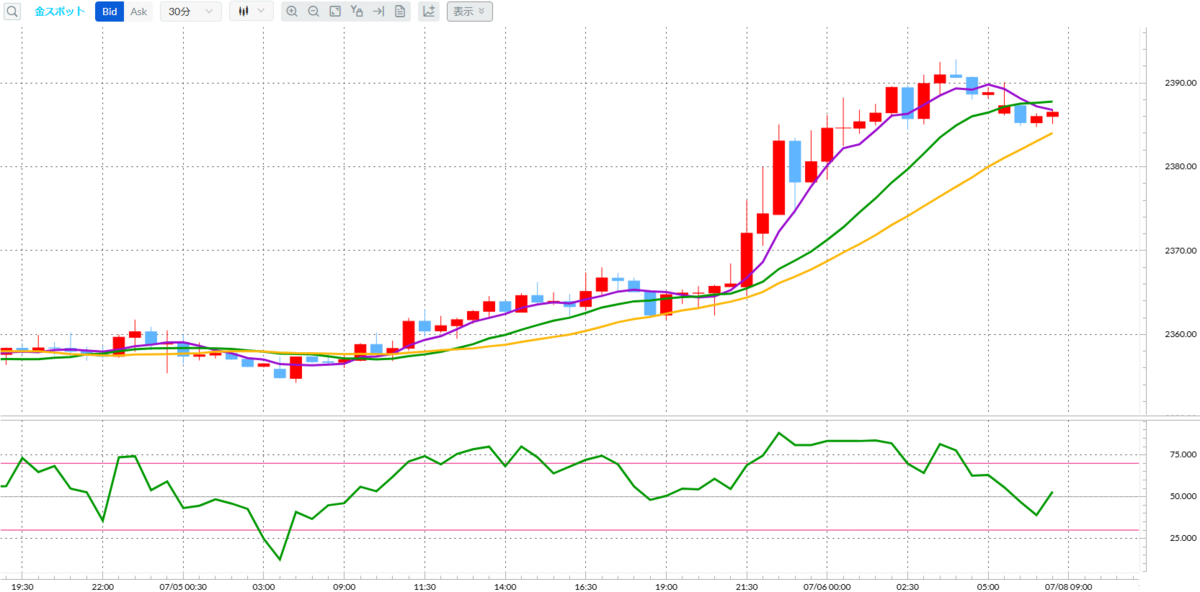Open the 30分 timeframe dropdown
Screen dimensions: 1200x592
pyautogui.click(x=190, y=12)
